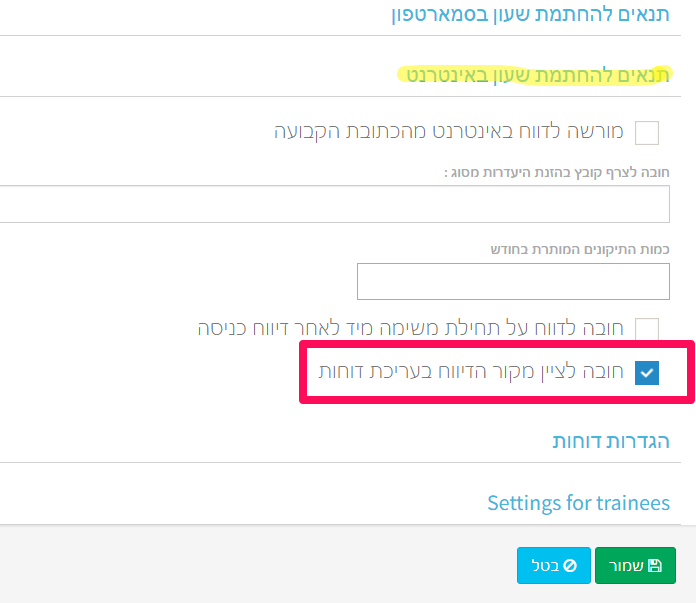Screen dimensions: 696x603
Task: Tick the חובה לדווח על תחילת משימה checkbox
Action: coord(647,328)
